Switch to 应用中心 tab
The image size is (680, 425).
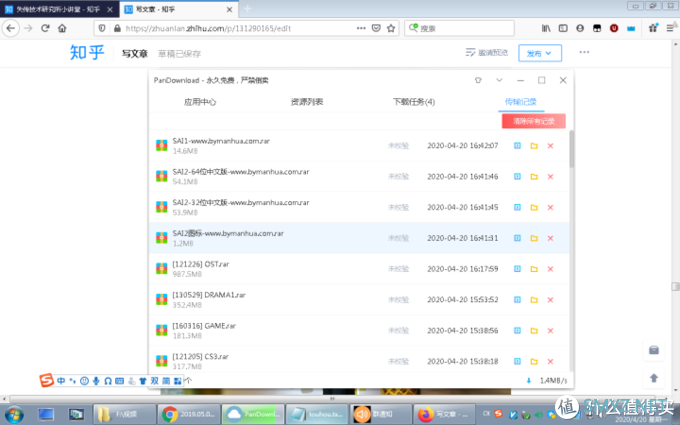[200, 102]
